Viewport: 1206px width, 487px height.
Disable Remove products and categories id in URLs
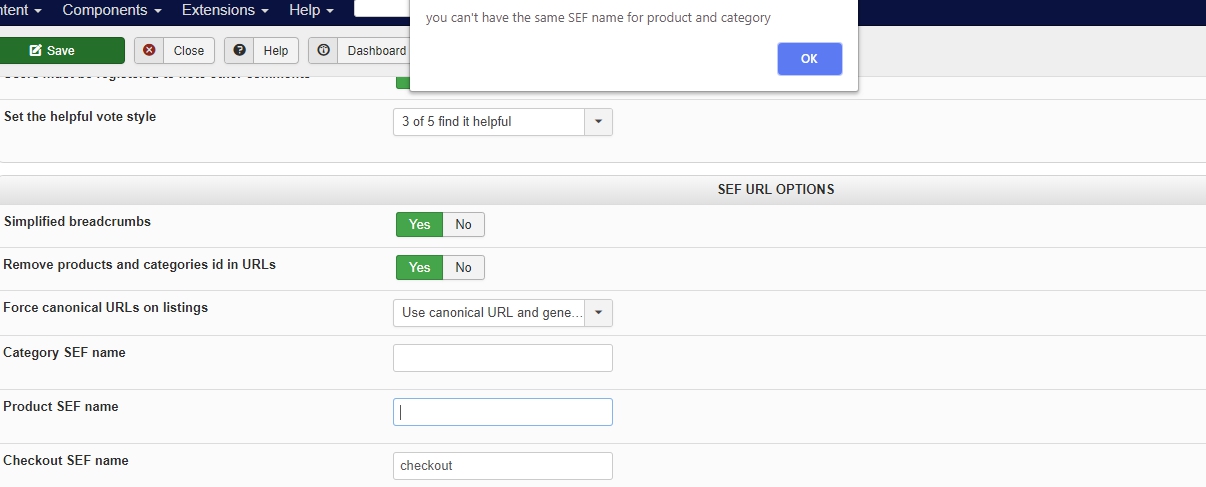[x=463, y=267]
